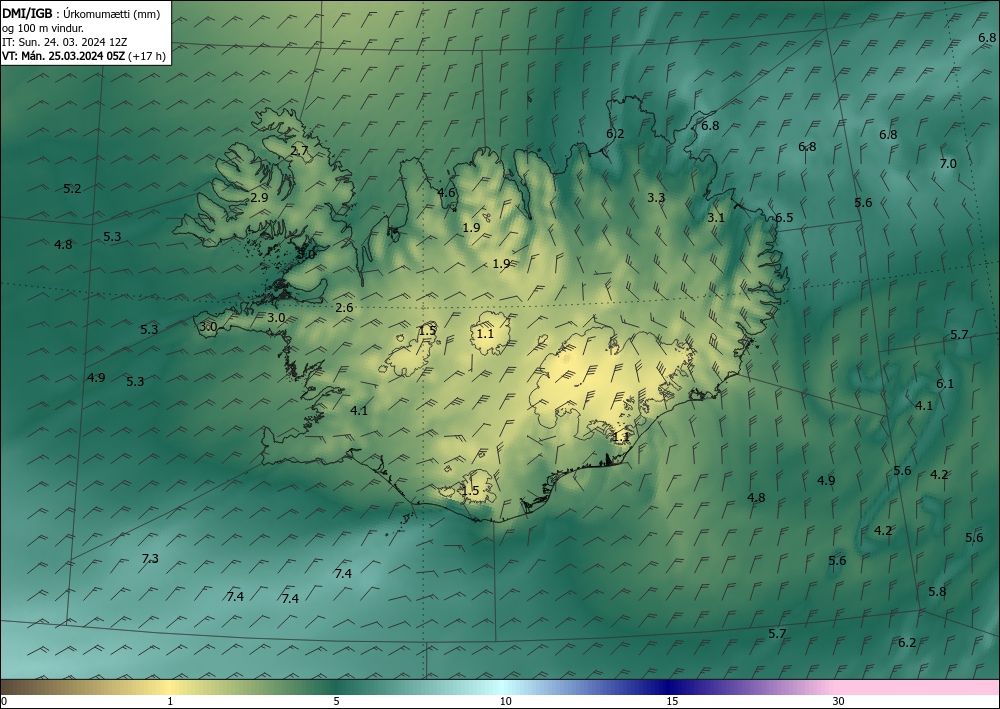Click the 0 label on the color scale
Viewport: 1000px width, 709px height.
click(4, 701)
